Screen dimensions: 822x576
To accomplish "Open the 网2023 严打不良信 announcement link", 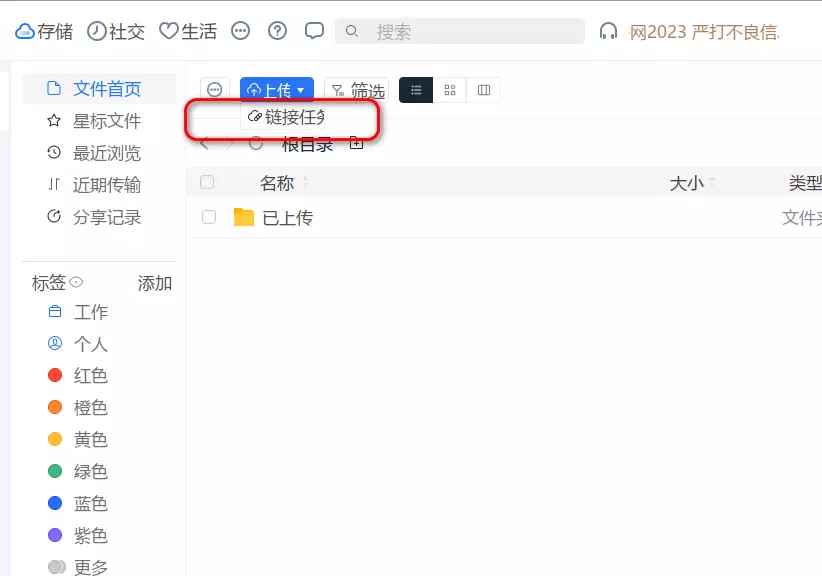I will tap(704, 32).
